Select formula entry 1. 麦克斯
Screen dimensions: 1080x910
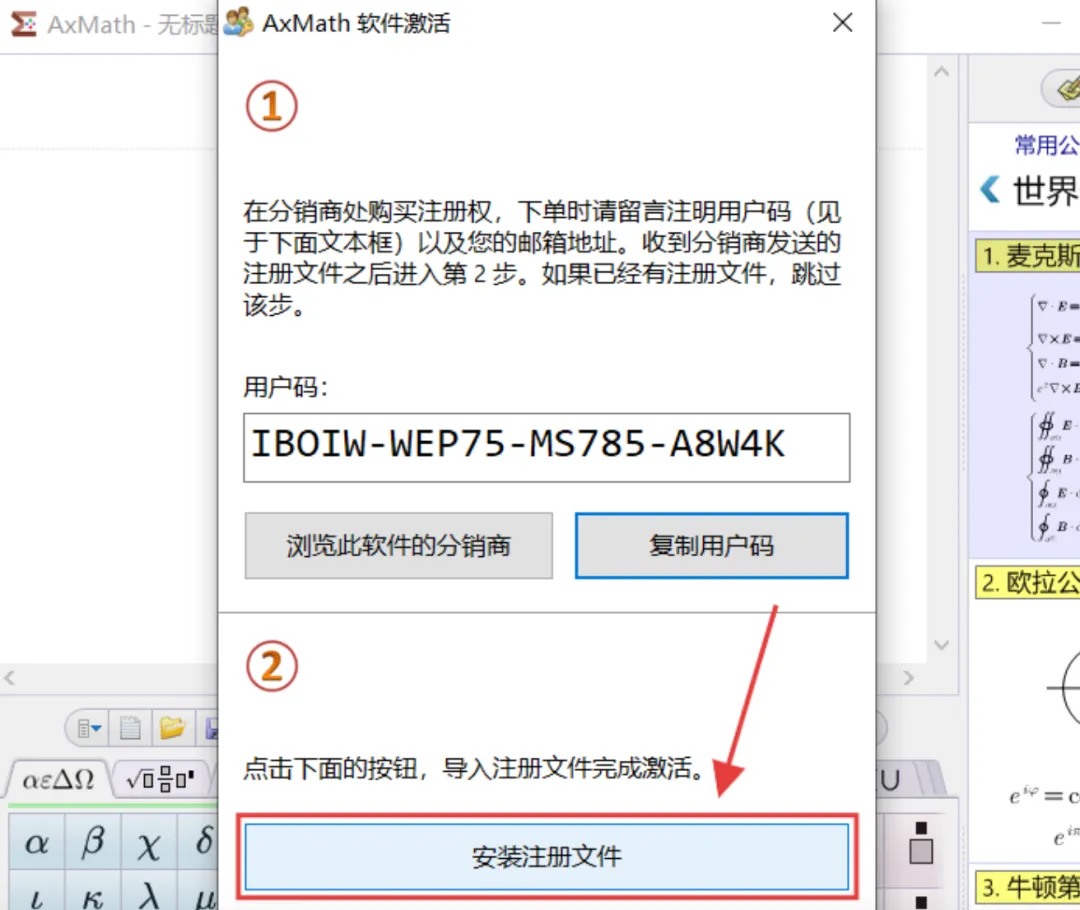[x=1028, y=256]
